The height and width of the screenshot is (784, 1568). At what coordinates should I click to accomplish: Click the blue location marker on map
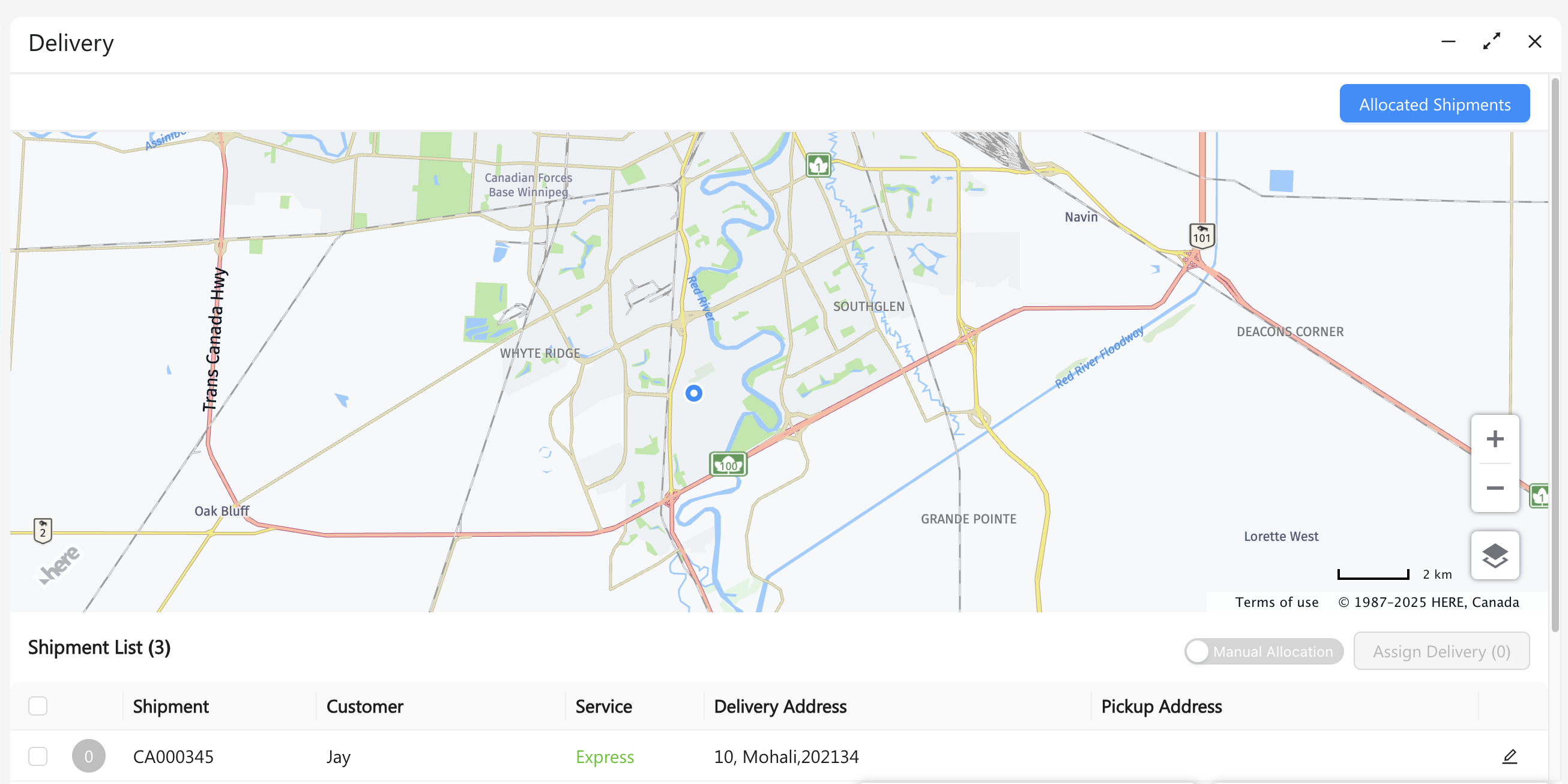(693, 393)
